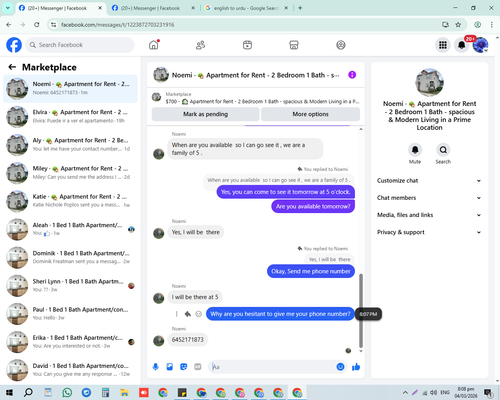Viewport: 500px width, 400px height.
Task: Attach a photo using the image icon
Action: click(170, 367)
